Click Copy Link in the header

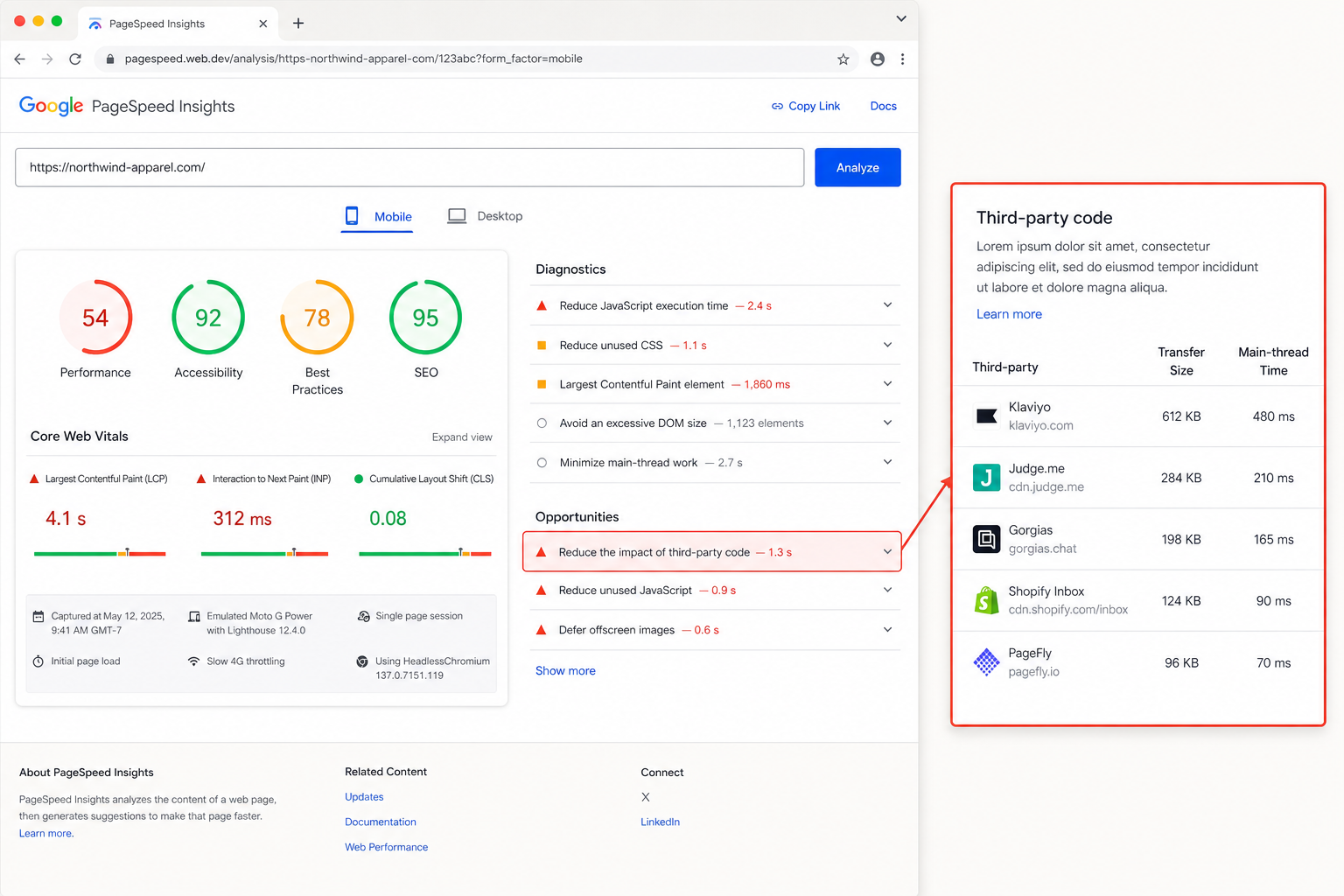tap(805, 106)
